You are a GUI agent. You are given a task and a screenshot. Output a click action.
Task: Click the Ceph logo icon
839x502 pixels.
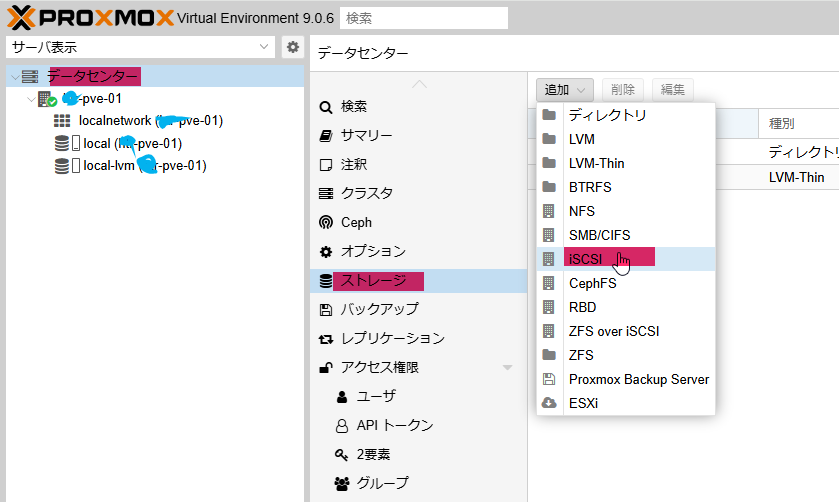click(x=326, y=222)
